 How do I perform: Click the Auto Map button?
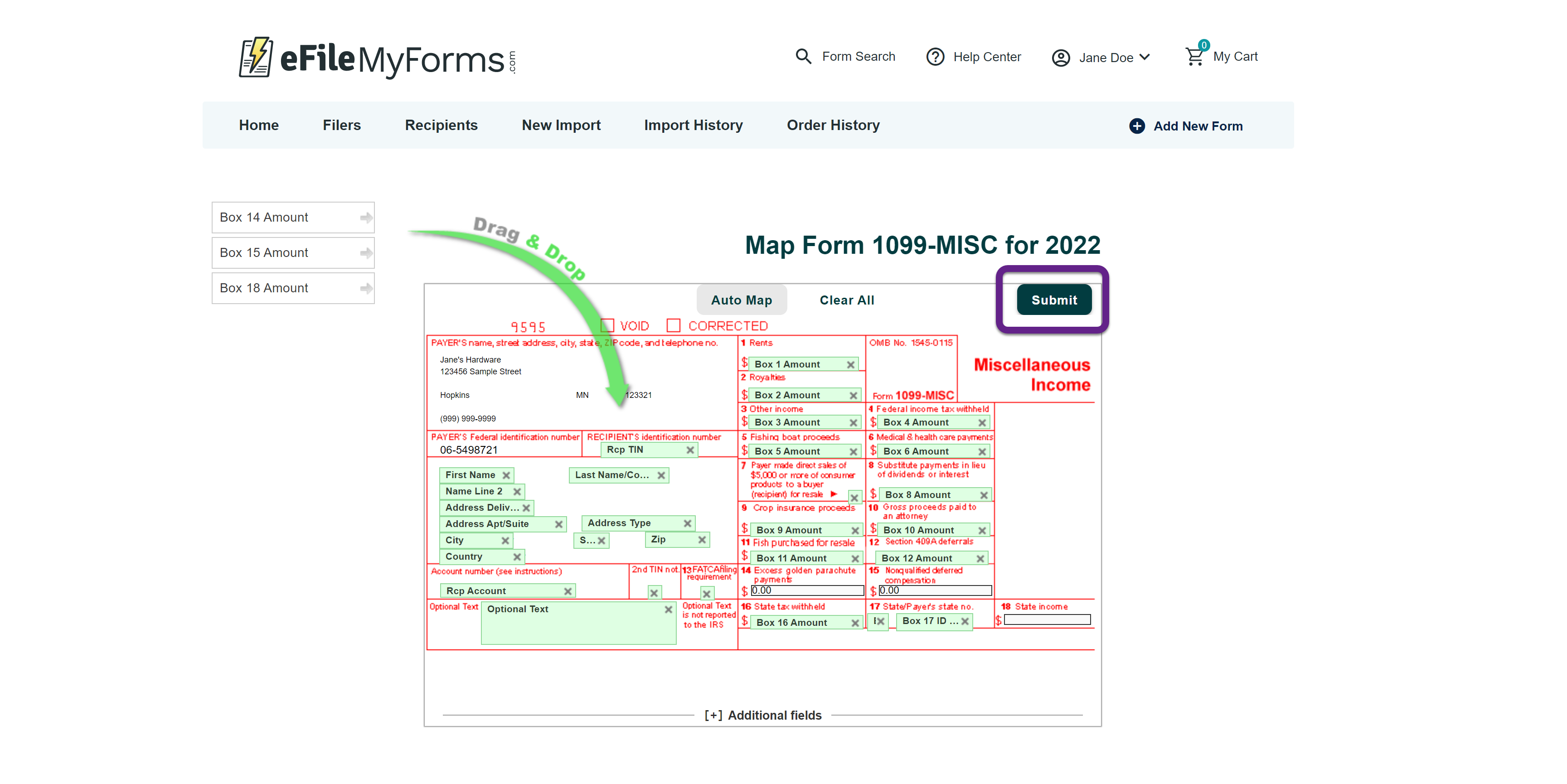click(x=741, y=300)
